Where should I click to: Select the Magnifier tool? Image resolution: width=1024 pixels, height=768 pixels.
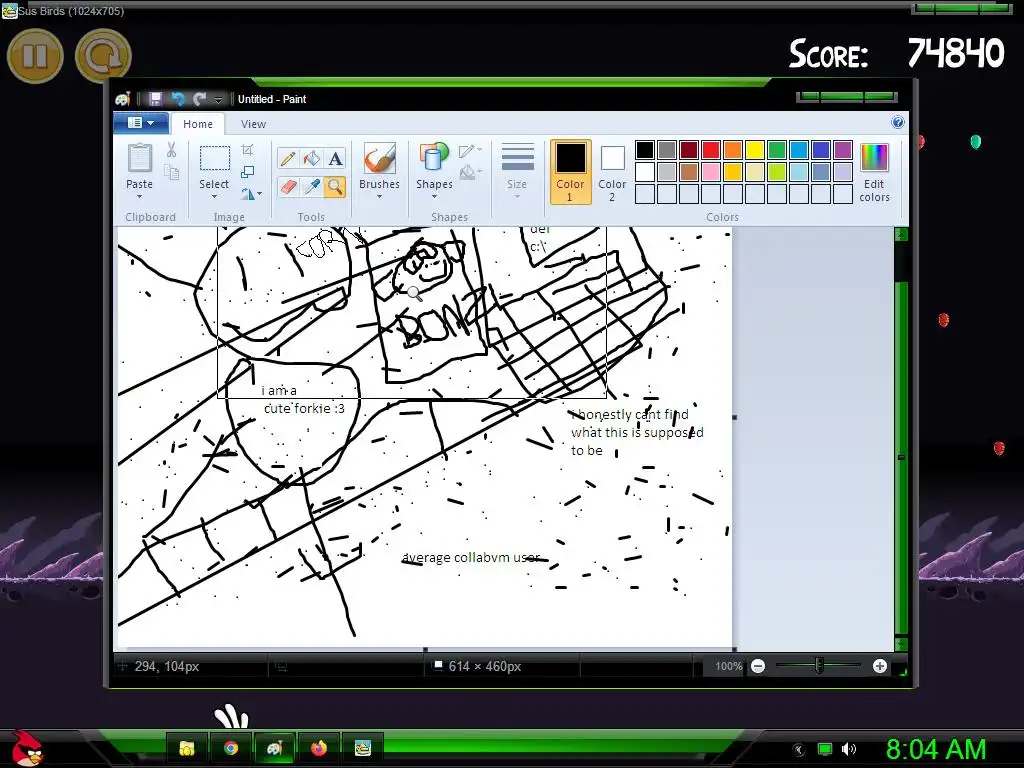[335, 187]
